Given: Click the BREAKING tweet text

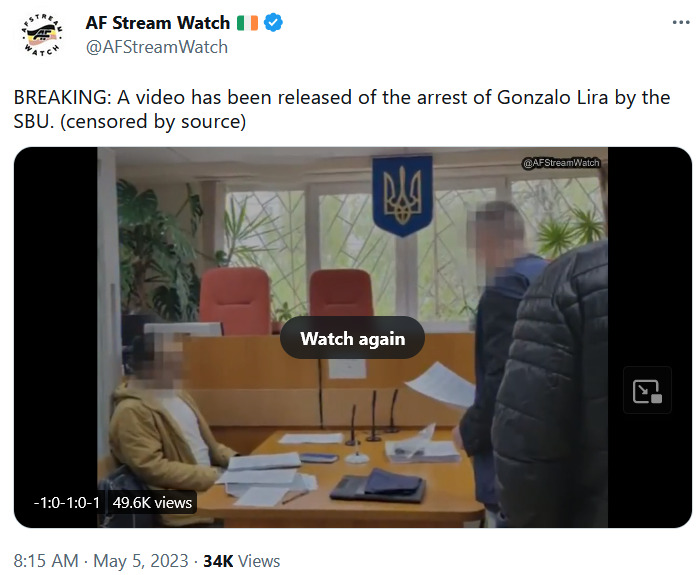Looking at the screenshot, I should (x=342, y=109).
